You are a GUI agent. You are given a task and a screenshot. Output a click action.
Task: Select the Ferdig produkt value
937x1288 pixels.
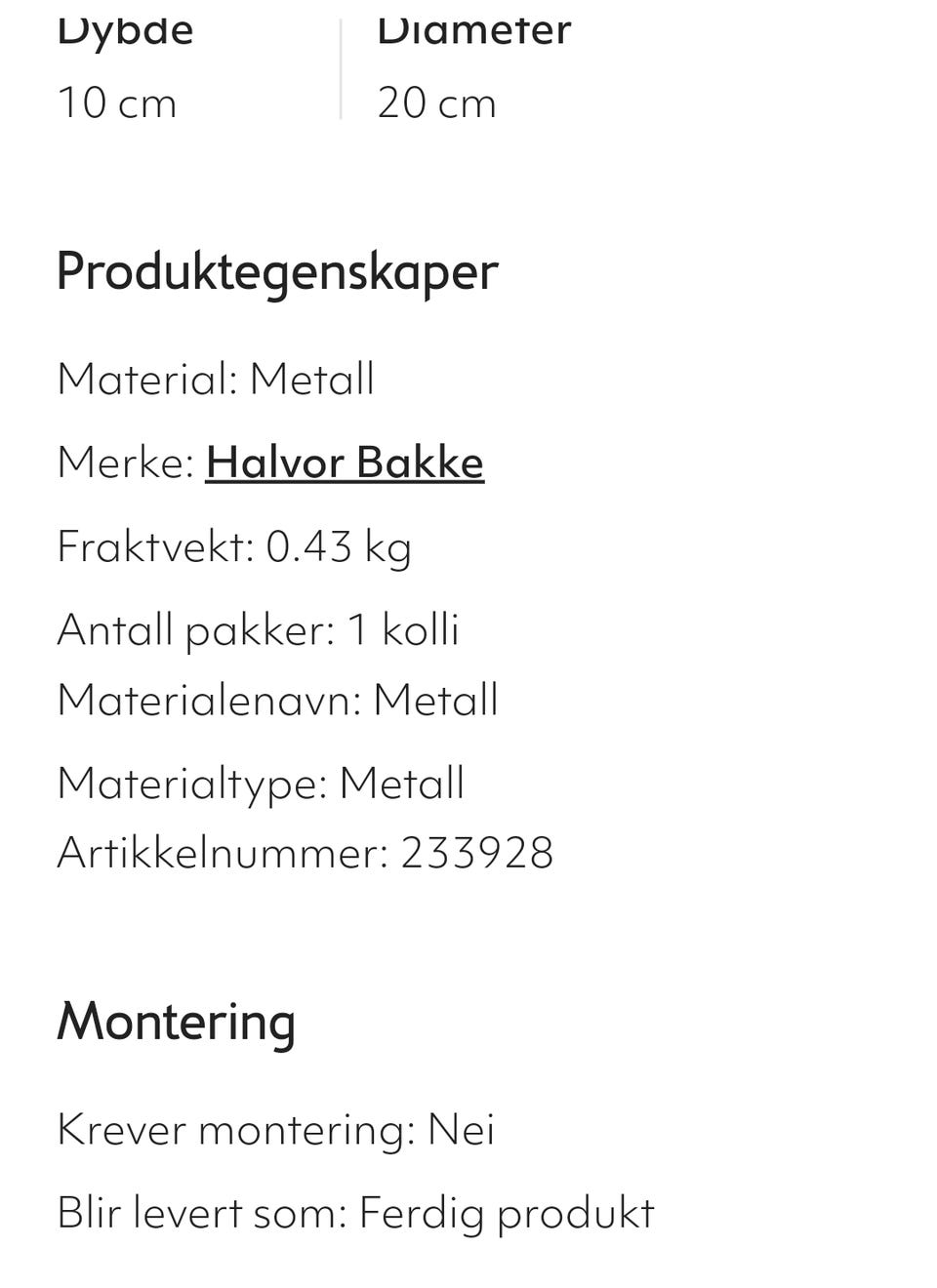(x=507, y=1213)
